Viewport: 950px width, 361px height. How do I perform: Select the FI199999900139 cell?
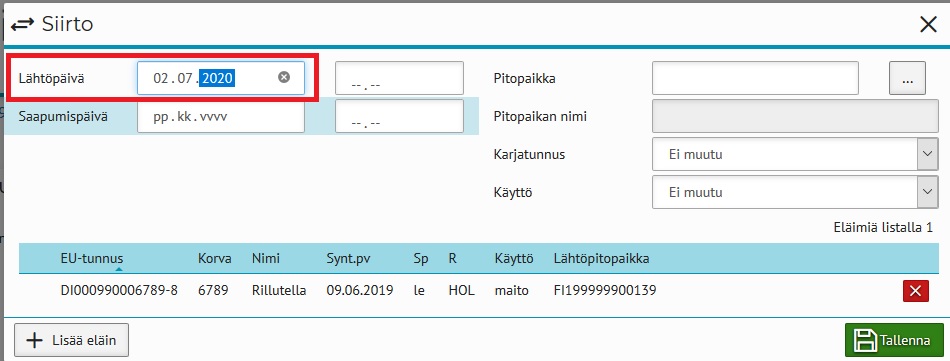(605, 291)
